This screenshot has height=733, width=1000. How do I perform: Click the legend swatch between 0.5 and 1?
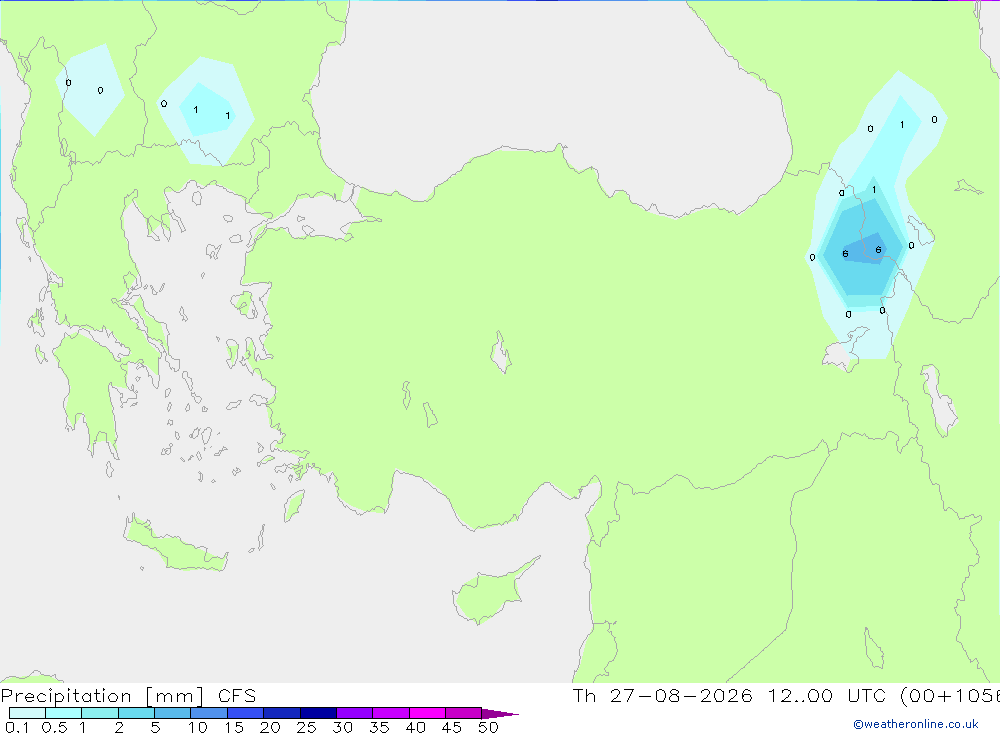(64, 713)
